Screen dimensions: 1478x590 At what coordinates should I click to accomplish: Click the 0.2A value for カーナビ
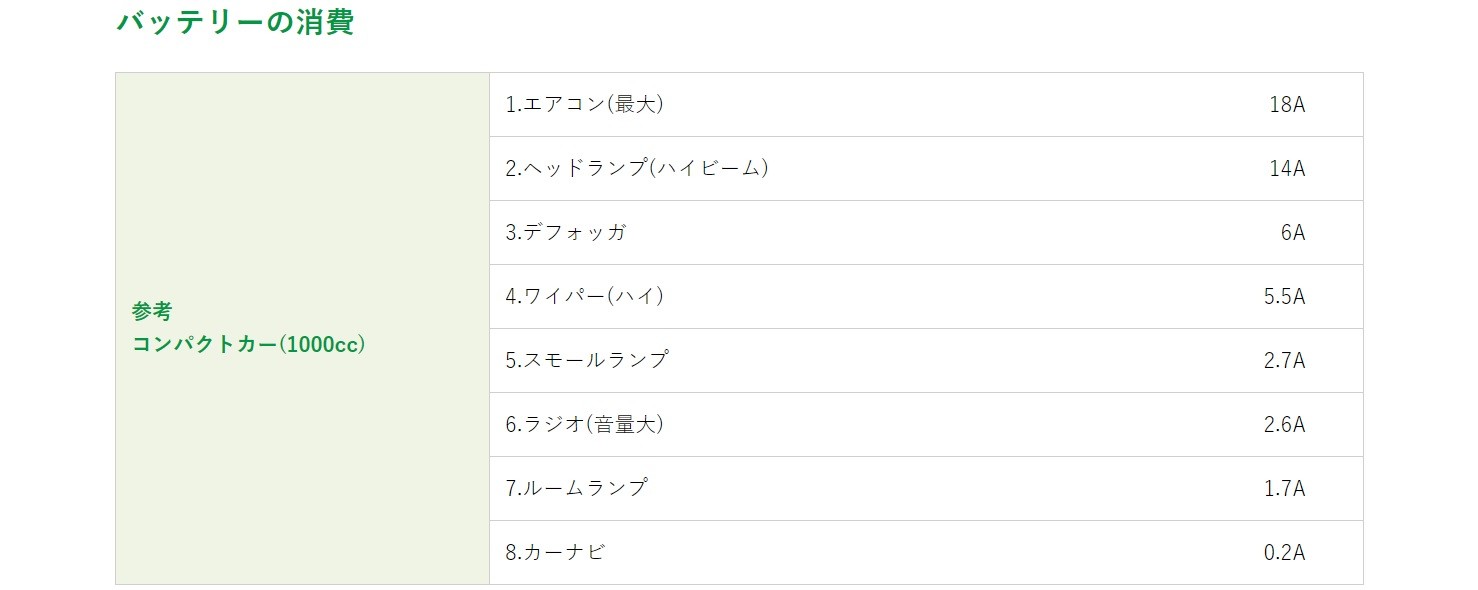point(1284,552)
